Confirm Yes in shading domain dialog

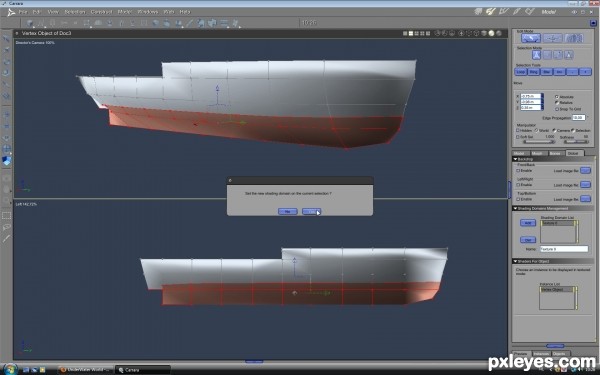click(311, 211)
